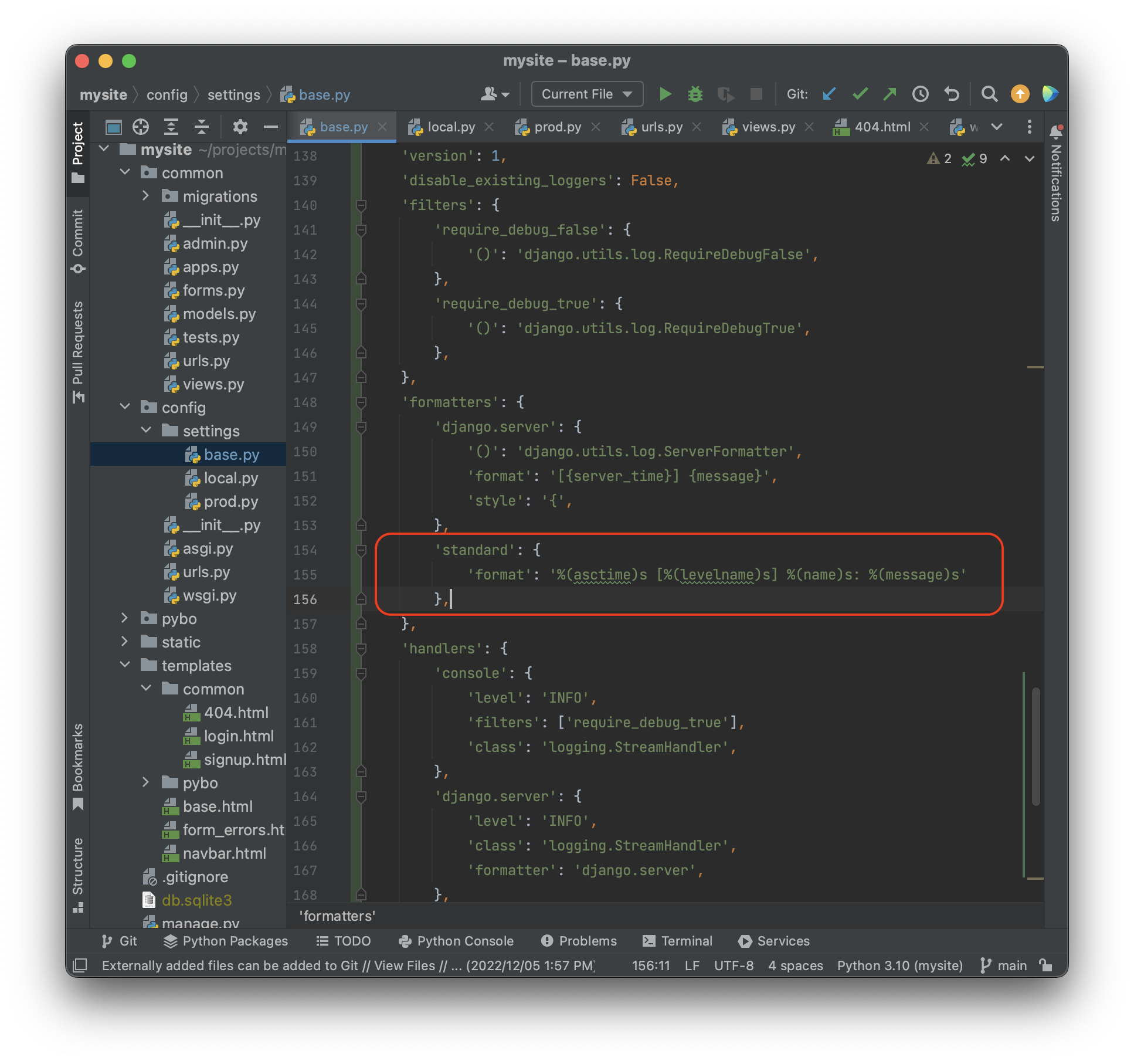Viewport: 1134px width, 1064px height.
Task: Expand the pybo folder under mysite
Action: tap(124, 618)
